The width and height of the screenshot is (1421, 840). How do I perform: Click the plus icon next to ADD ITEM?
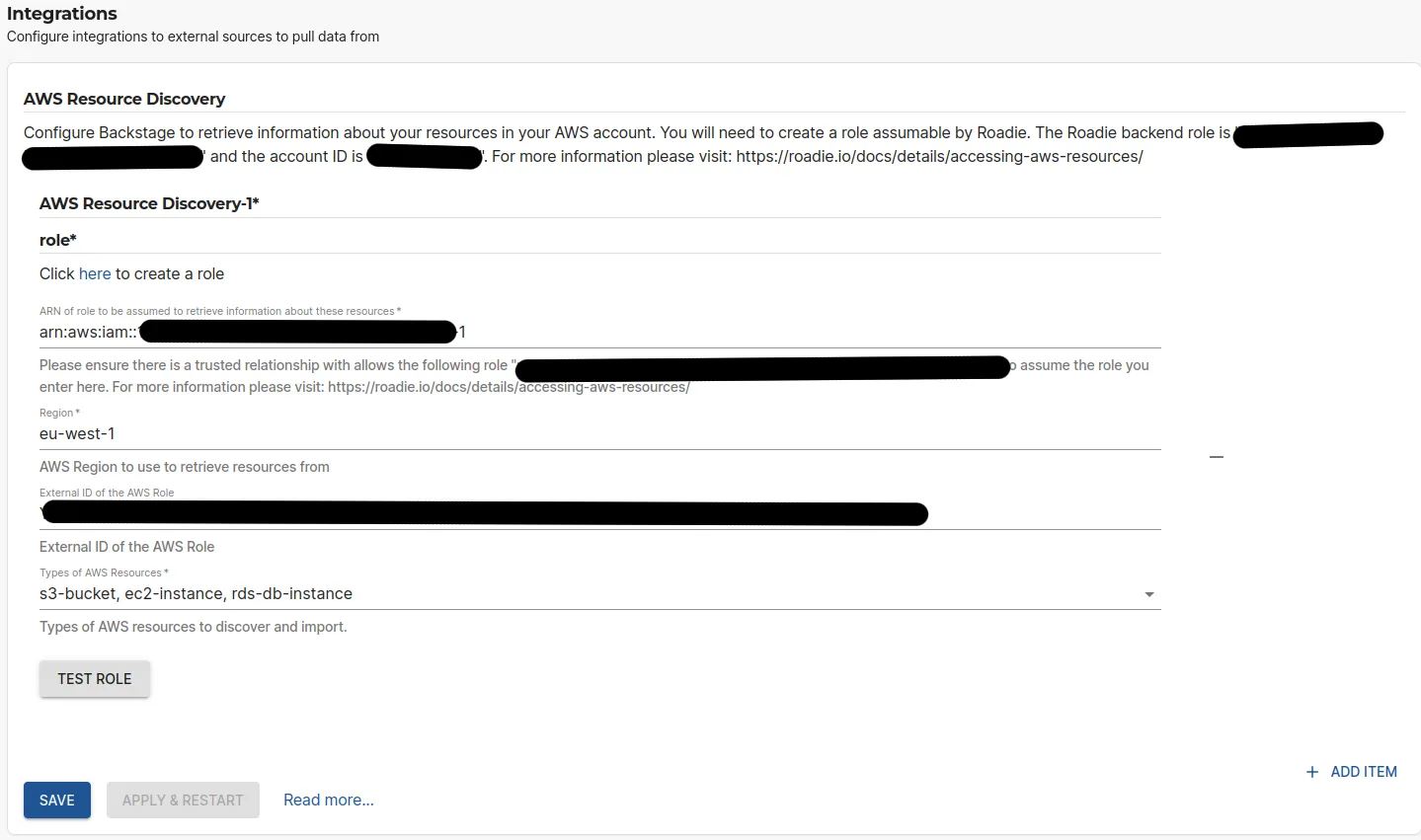pyautogui.click(x=1312, y=772)
